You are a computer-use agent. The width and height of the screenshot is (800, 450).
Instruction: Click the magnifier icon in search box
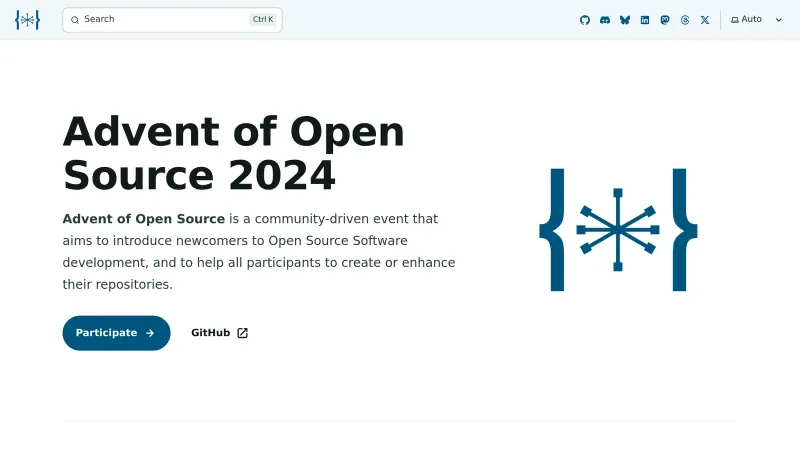(75, 20)
